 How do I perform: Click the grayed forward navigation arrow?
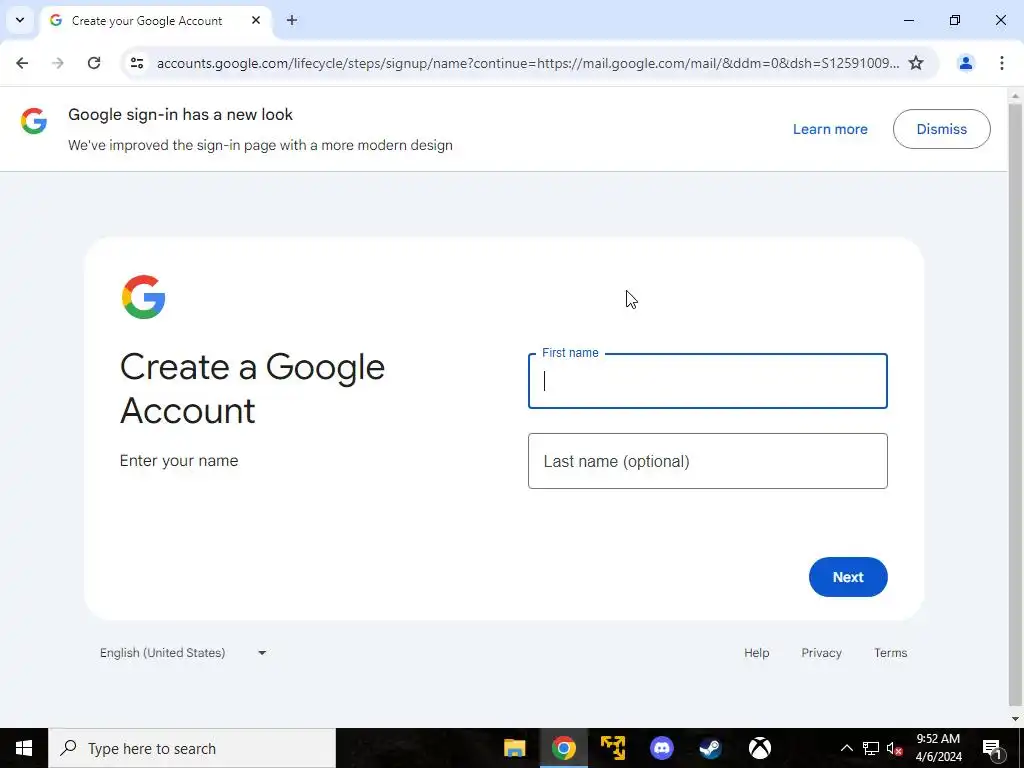[x=58, y=63]
